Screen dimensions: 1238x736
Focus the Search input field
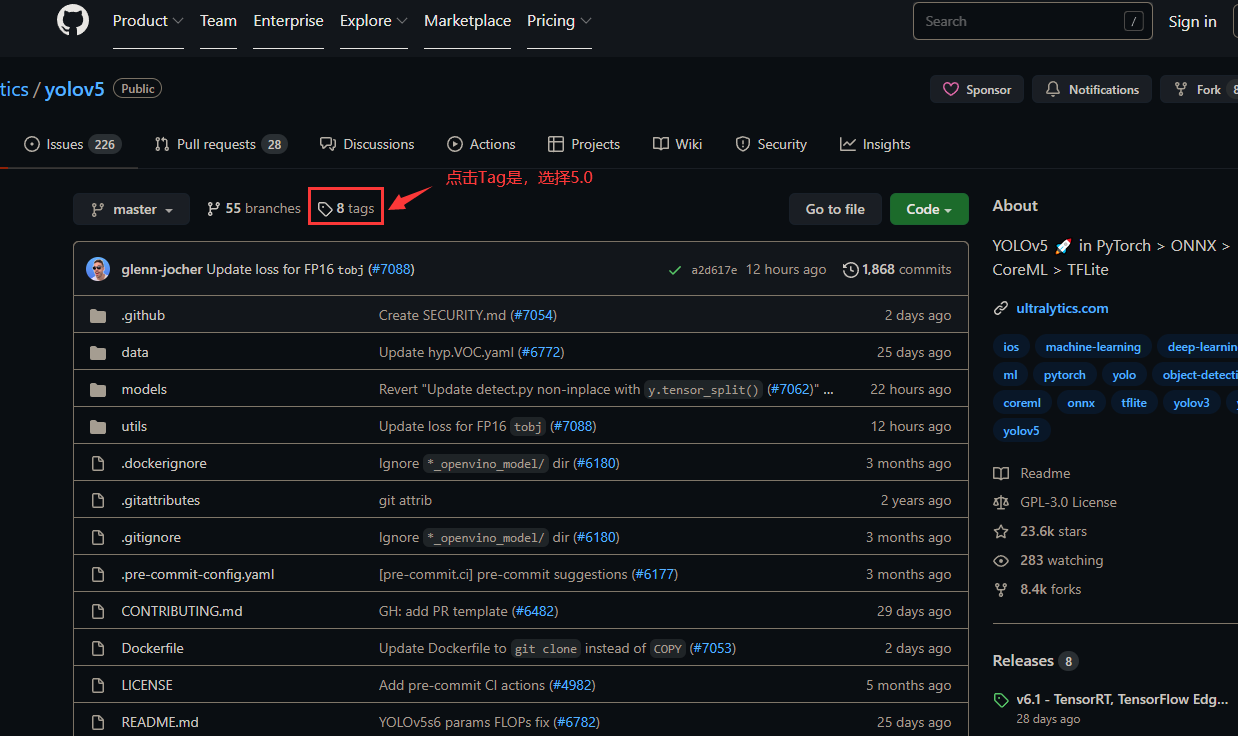[x=1033, y=21]
